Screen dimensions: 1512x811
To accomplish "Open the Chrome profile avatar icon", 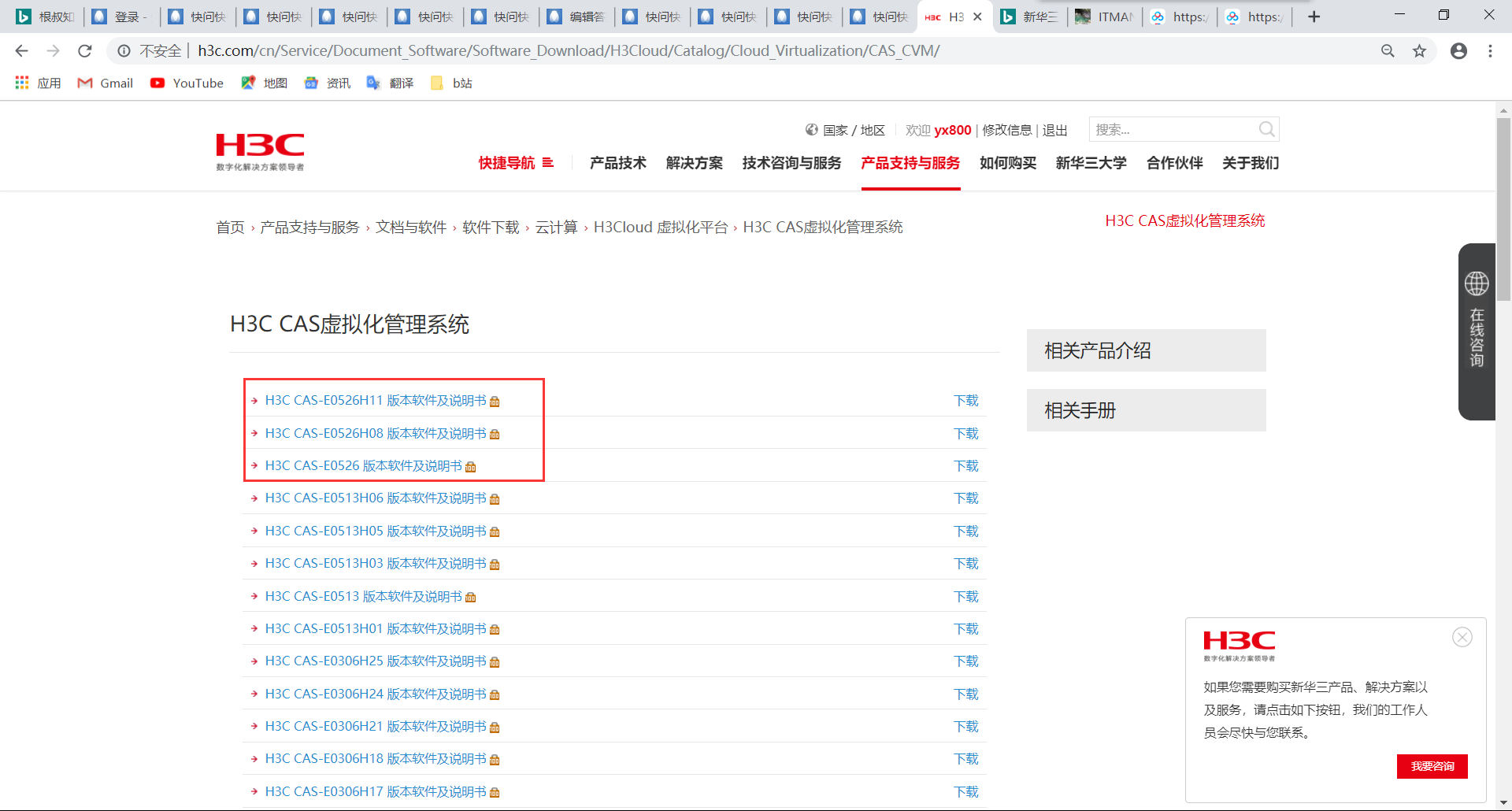I will 1458,51.
